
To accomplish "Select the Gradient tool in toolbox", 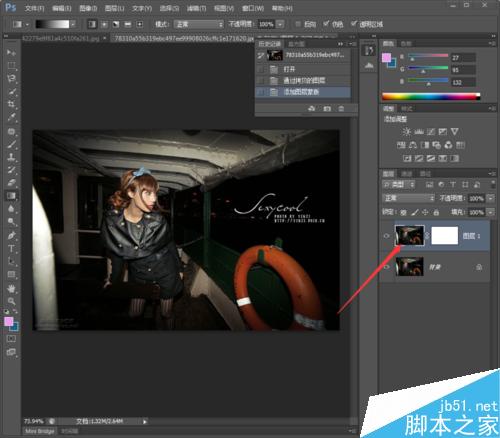I will pos(11,196).
